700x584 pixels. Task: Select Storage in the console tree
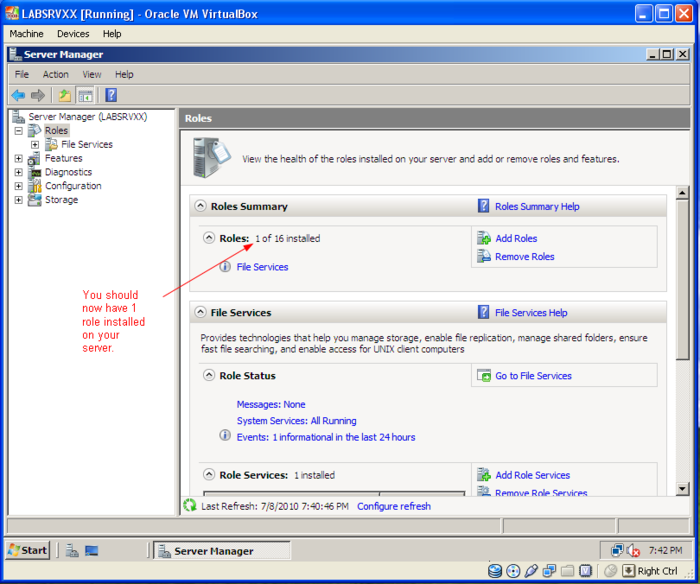click(61, 200)
